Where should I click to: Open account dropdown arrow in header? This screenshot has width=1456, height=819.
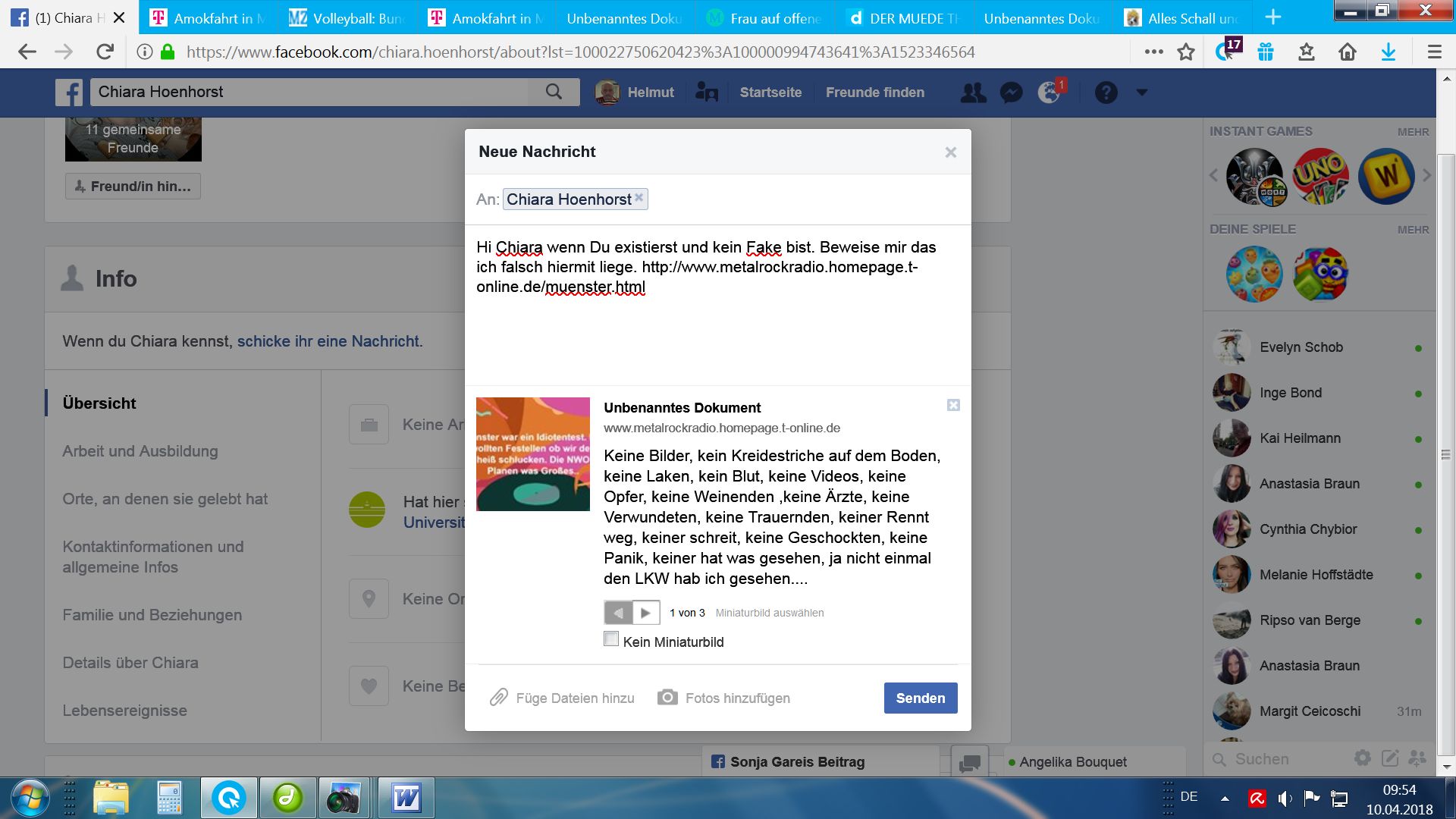[1142, 93]
